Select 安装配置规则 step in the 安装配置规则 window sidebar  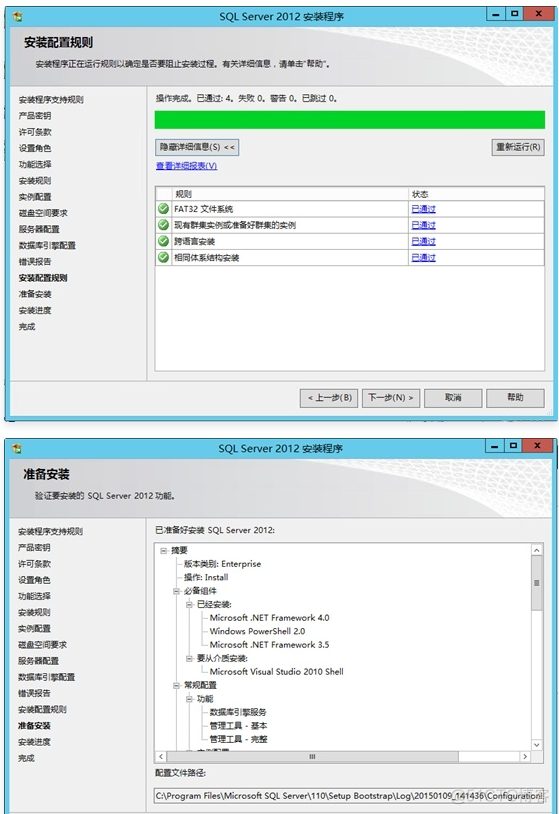coord(43,278)
